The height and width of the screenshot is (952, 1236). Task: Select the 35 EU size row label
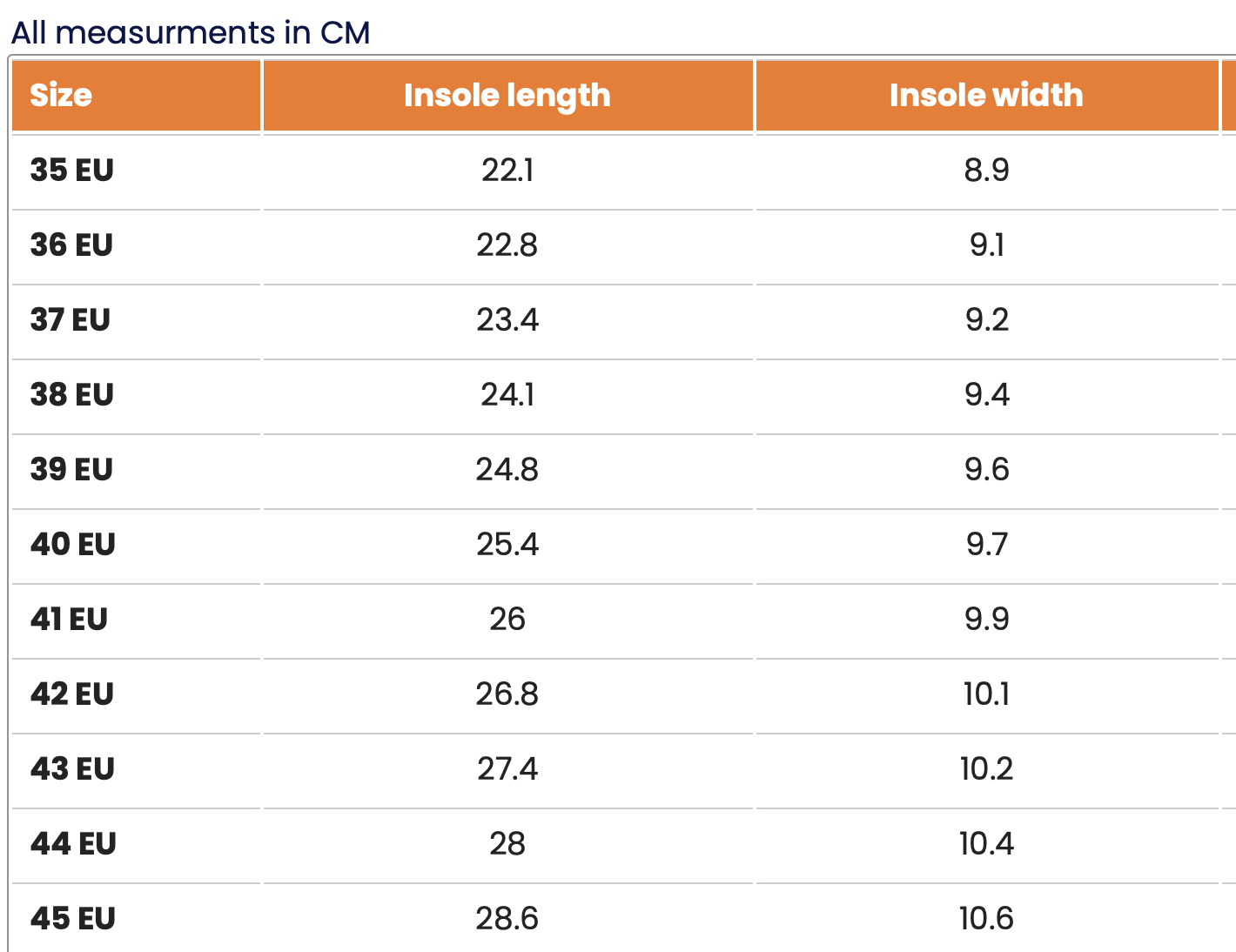pyautogui.click(x=72, y=170)
